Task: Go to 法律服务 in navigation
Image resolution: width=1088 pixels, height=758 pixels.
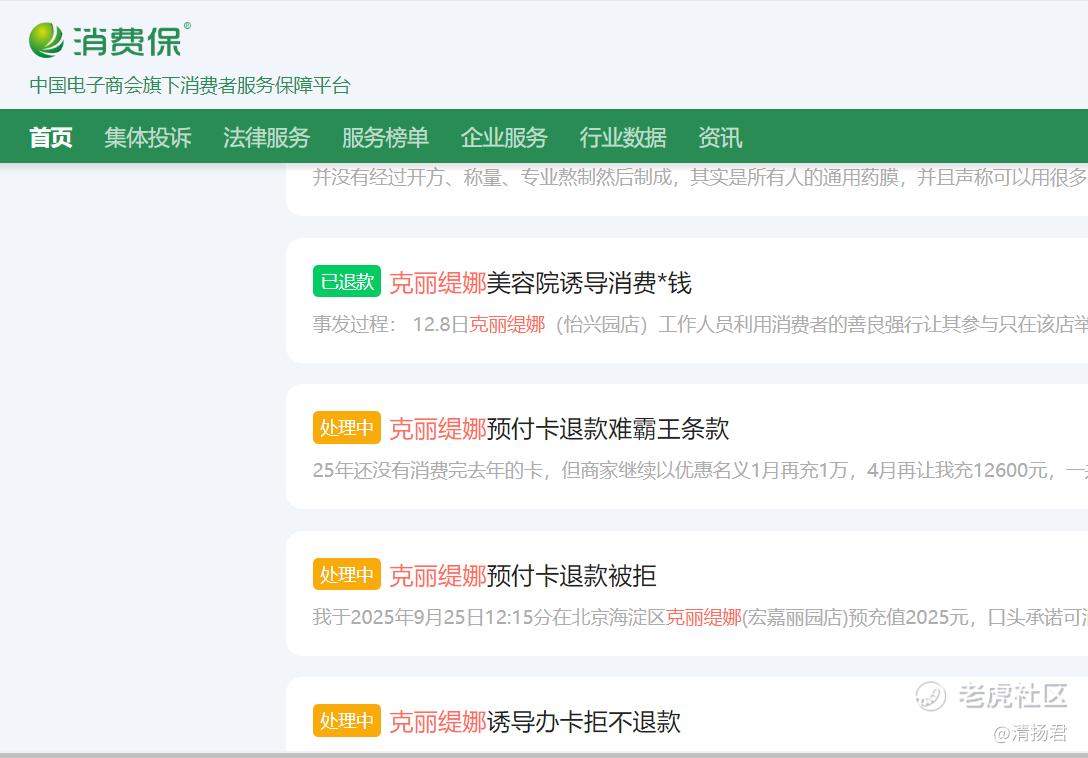Action: pyautogui.click(x=266, y=137)
